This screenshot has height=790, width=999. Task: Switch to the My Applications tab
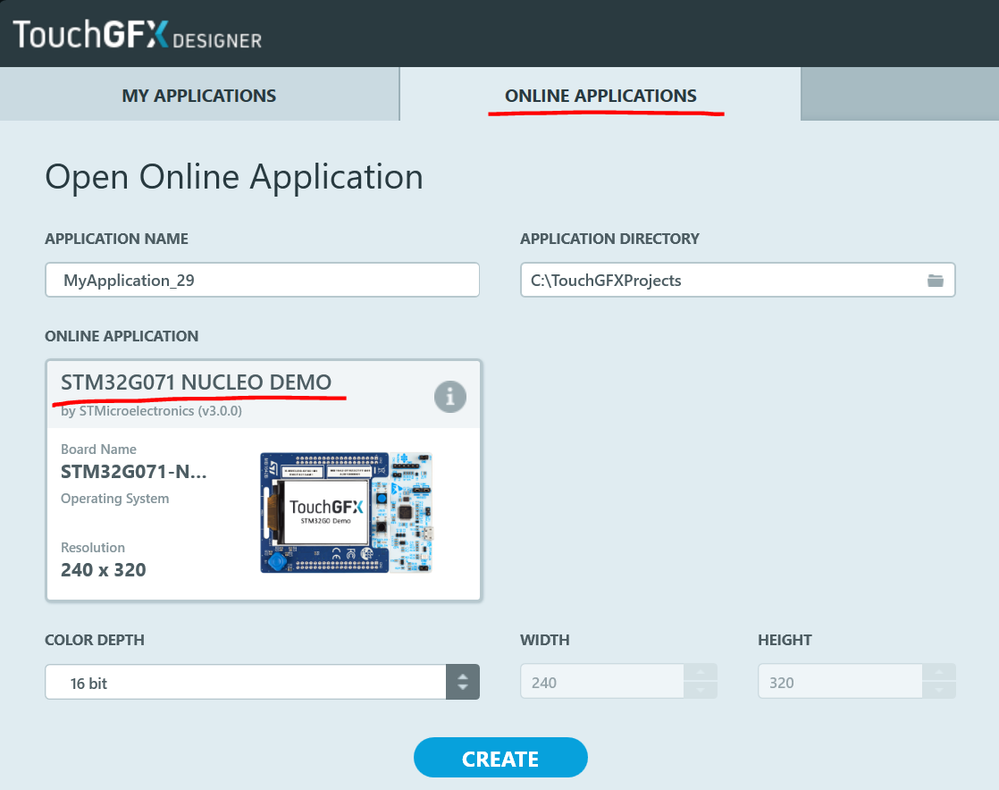coord(199,96)
